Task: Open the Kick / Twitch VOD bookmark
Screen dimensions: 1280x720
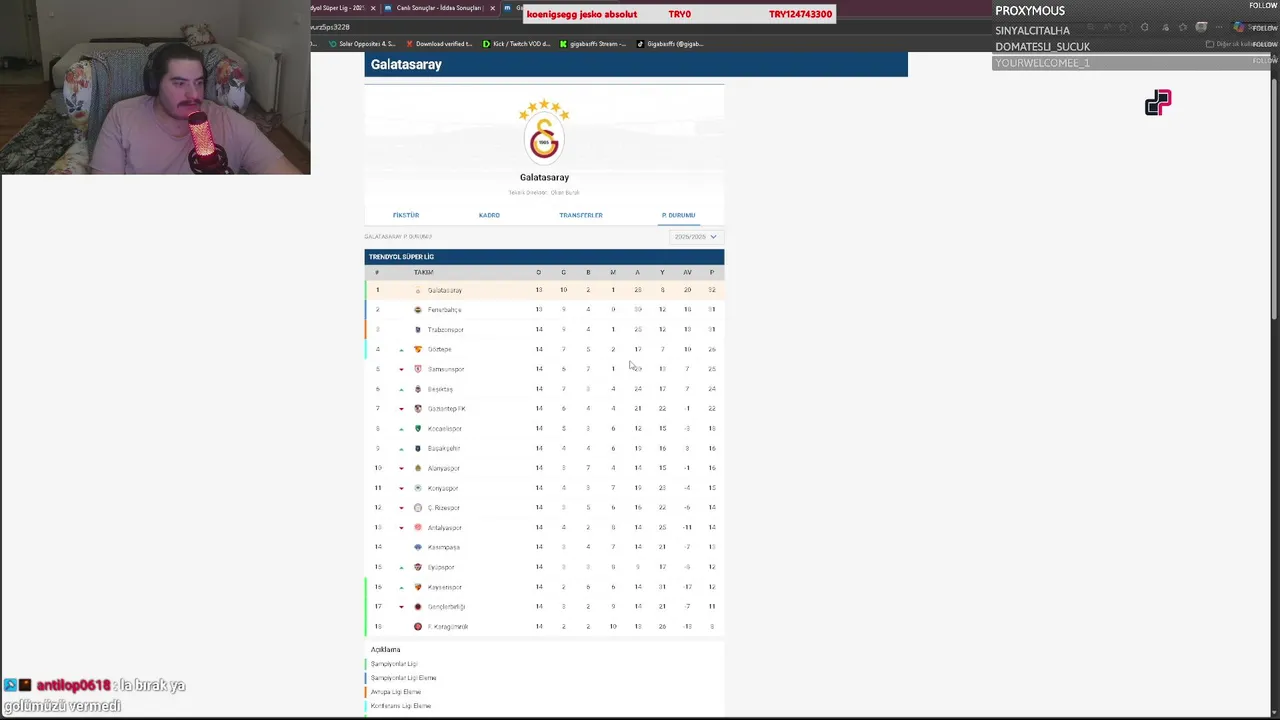Action: coord(517,44)
